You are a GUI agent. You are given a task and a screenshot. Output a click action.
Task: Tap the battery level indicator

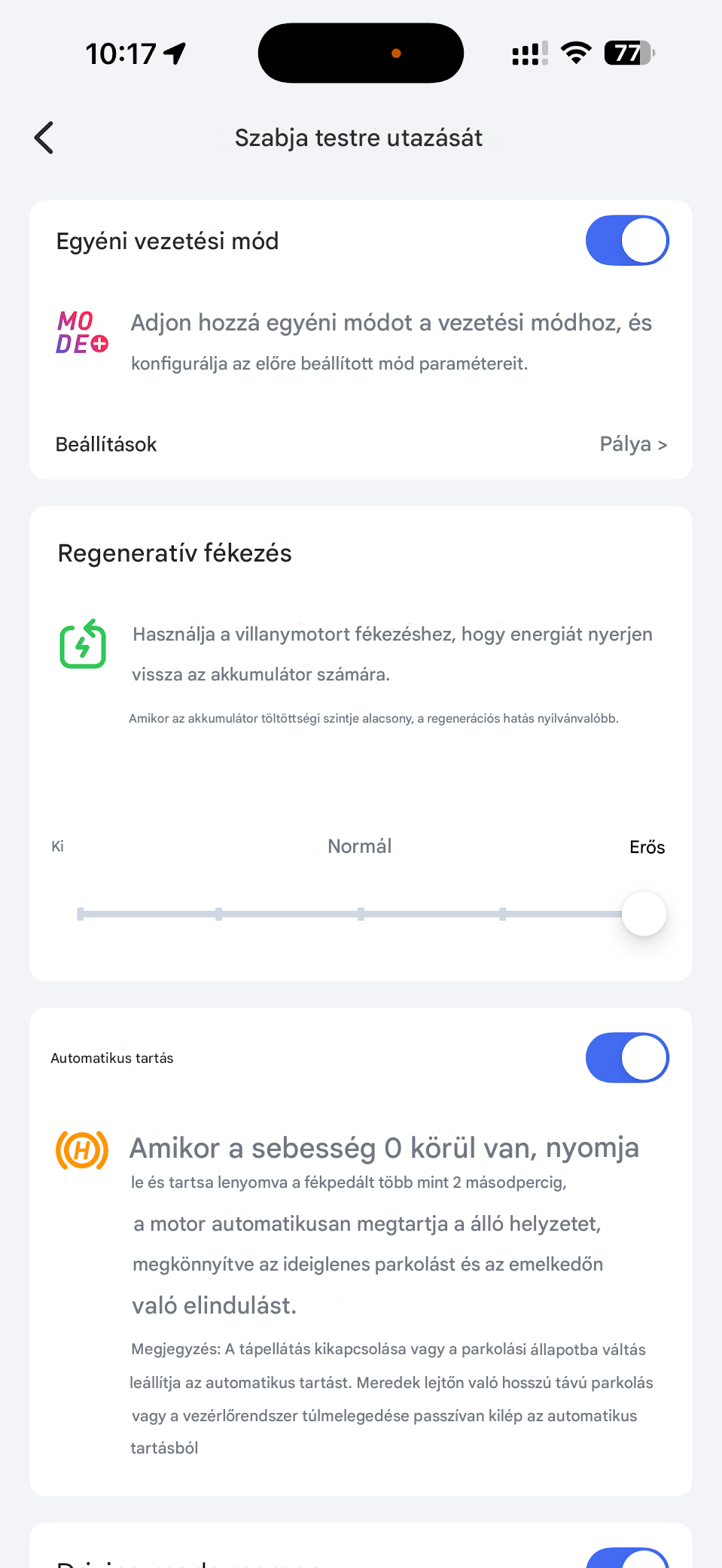(629, 53)
